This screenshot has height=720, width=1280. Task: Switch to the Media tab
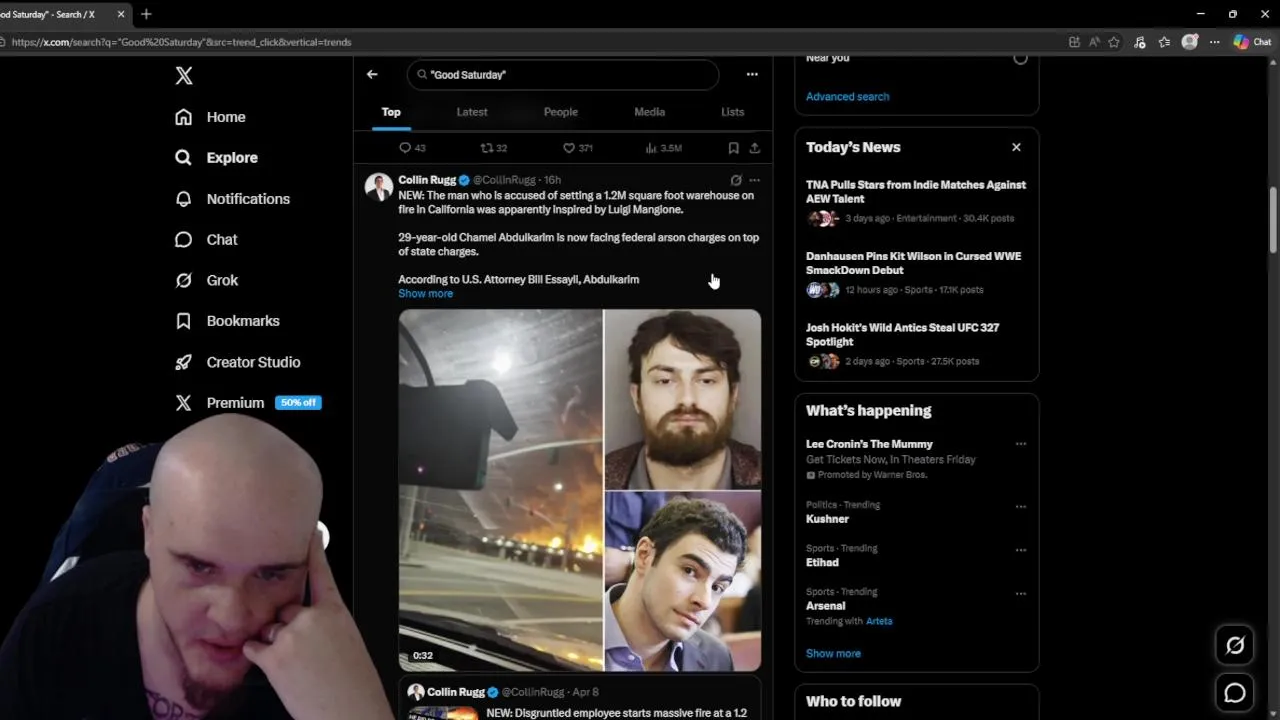(650, 112)
